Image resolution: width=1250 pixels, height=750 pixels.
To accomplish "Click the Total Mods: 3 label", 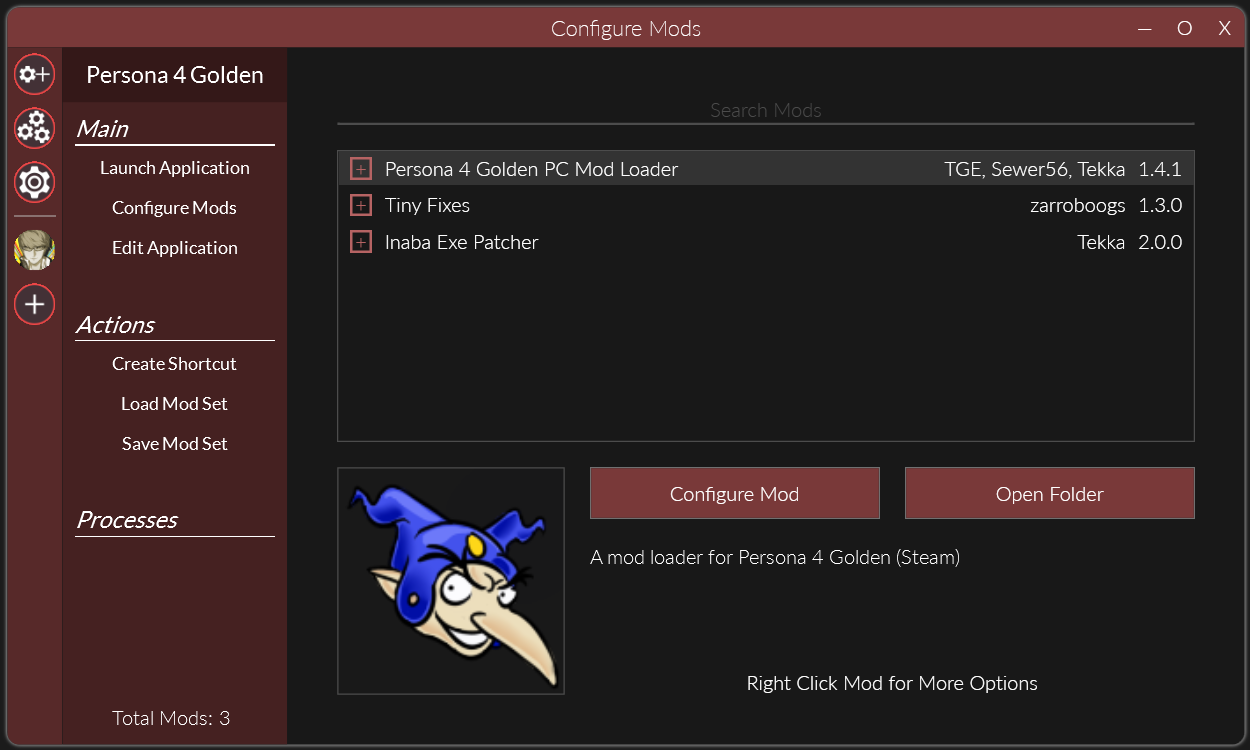I will tap(171, 718).
